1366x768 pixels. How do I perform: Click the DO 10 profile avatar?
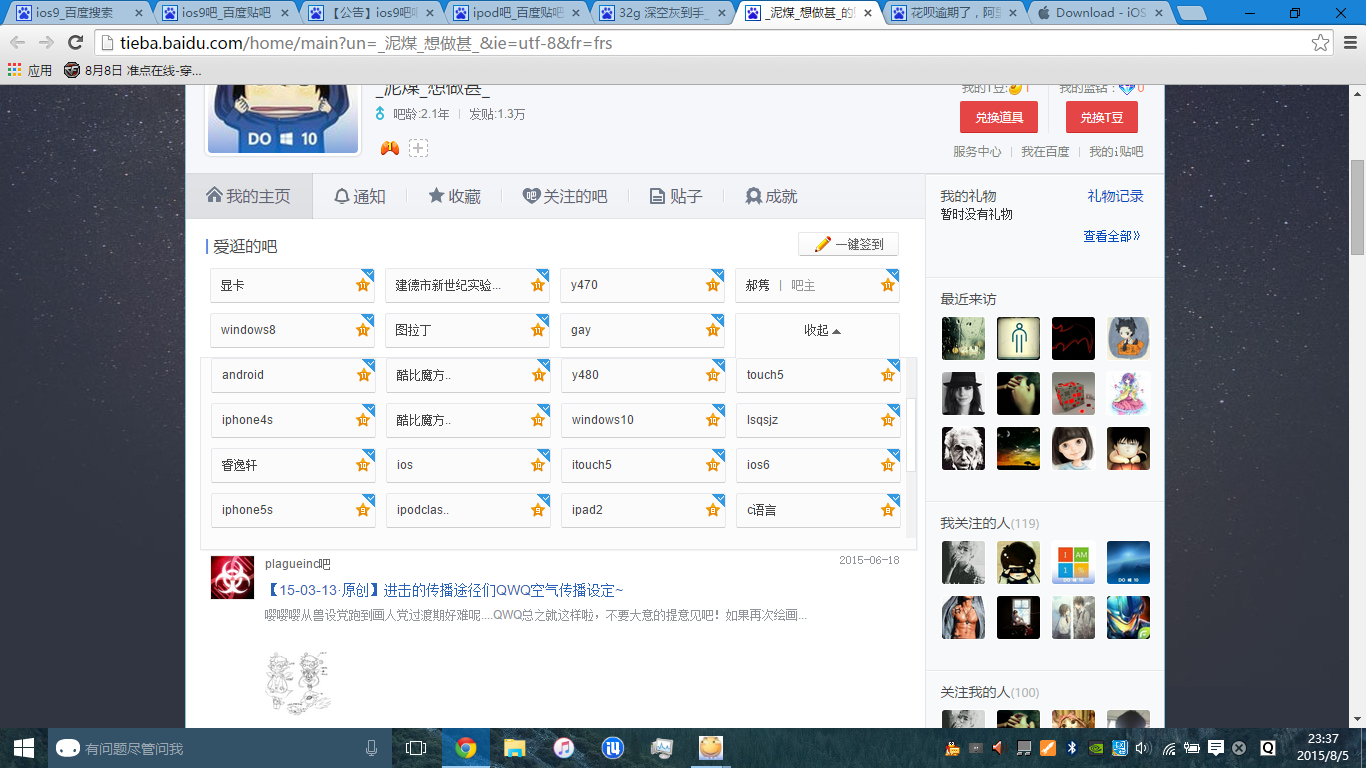tap(282, 118)
